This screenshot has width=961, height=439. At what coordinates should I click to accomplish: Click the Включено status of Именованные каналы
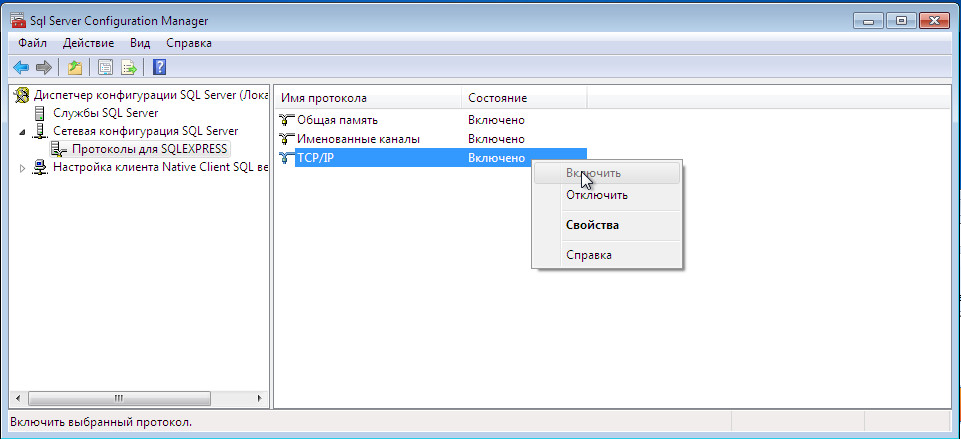(496, 139)
